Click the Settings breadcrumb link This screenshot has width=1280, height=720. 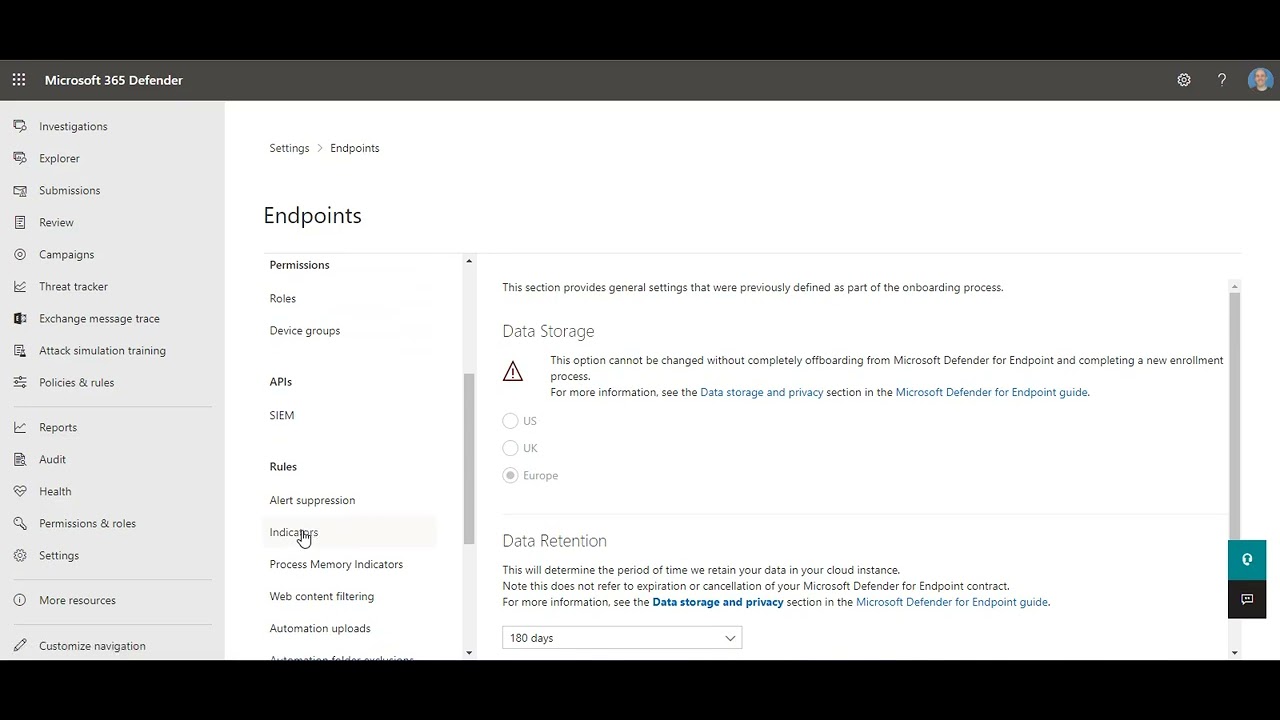[289, 148]
